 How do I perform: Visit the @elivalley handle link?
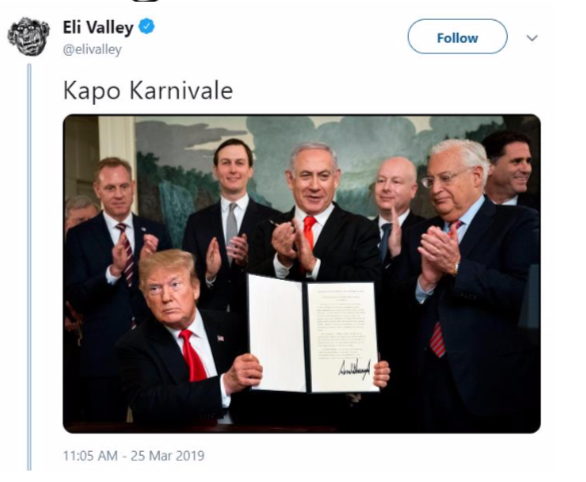coord(92,50)
